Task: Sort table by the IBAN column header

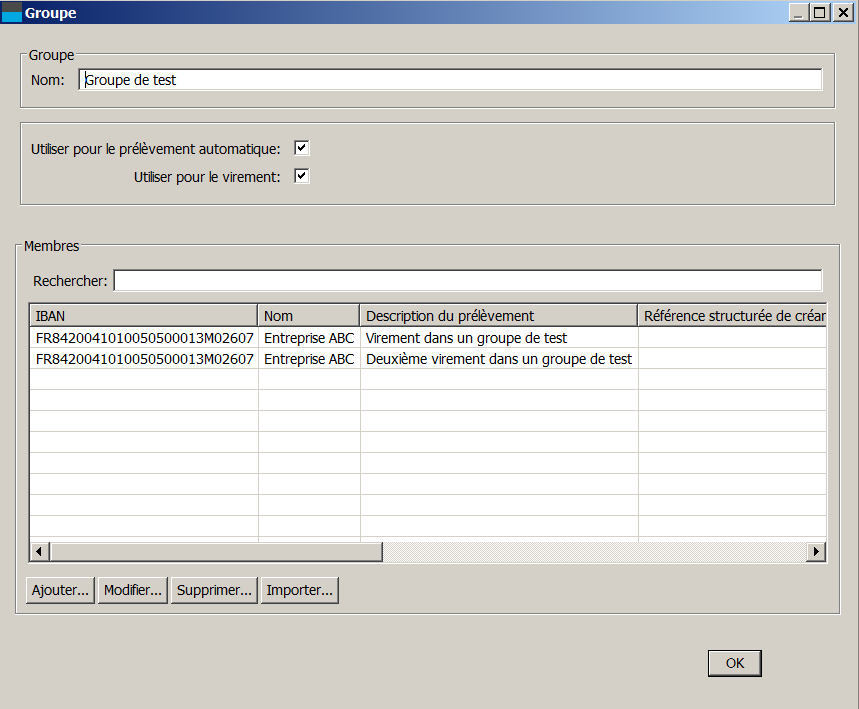Action: [144, 316]
